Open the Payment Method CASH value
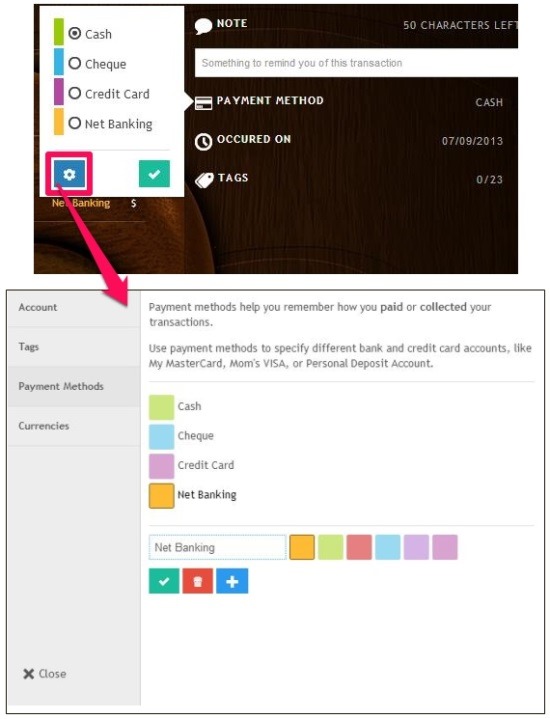The width and height of the screenshot is (550, 719). 489,102
